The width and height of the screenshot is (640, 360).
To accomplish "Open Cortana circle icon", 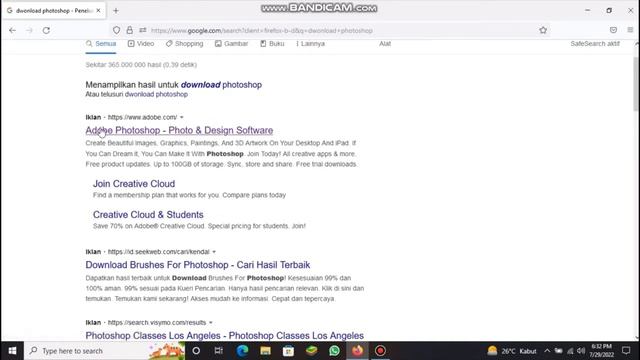I will pyautogui.click(x=196, y=351).
